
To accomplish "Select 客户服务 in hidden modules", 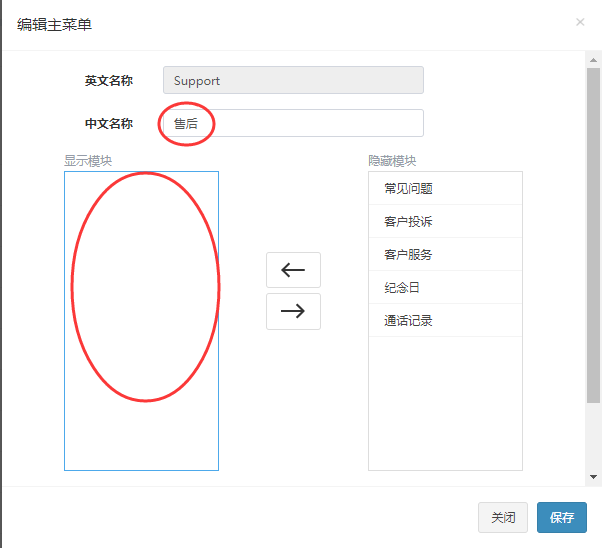I will coord(445,254).
